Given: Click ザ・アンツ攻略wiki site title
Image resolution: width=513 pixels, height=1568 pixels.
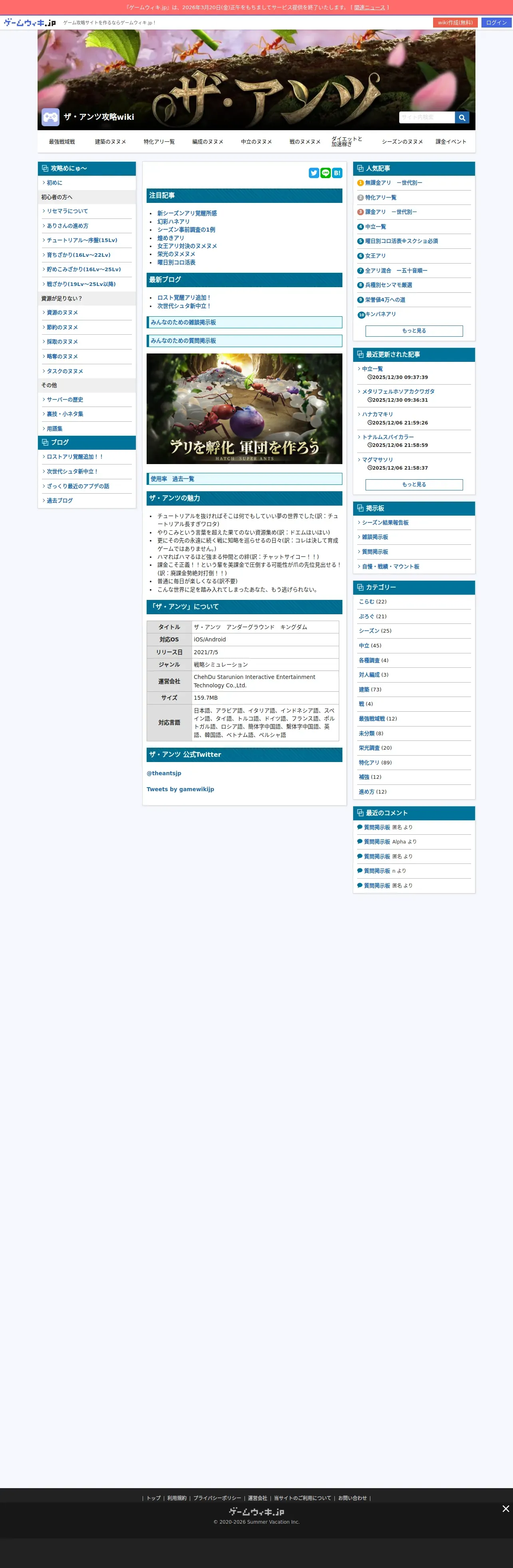Looking at the screenshot, I should 99,117.
